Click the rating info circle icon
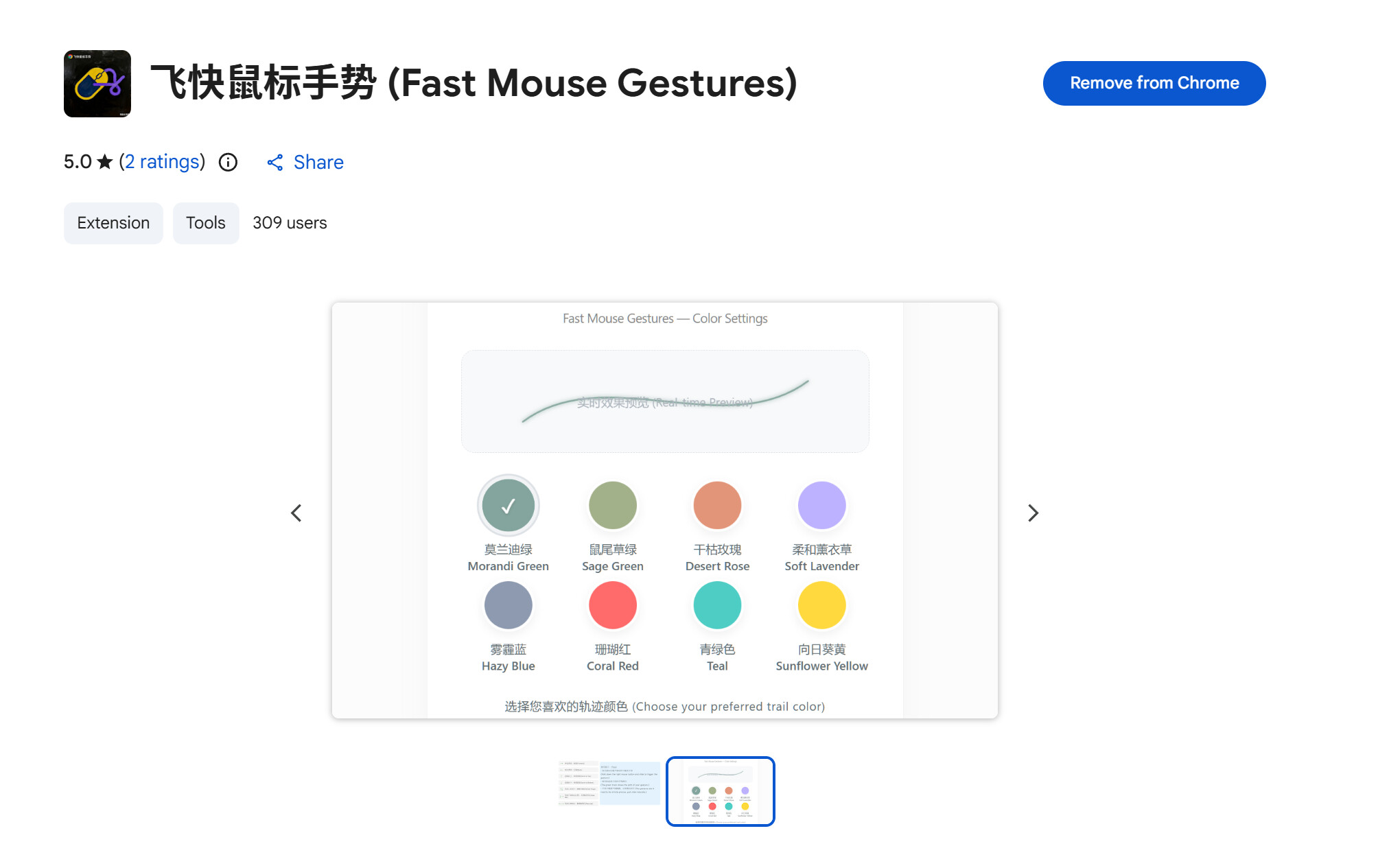 (228, 163)
